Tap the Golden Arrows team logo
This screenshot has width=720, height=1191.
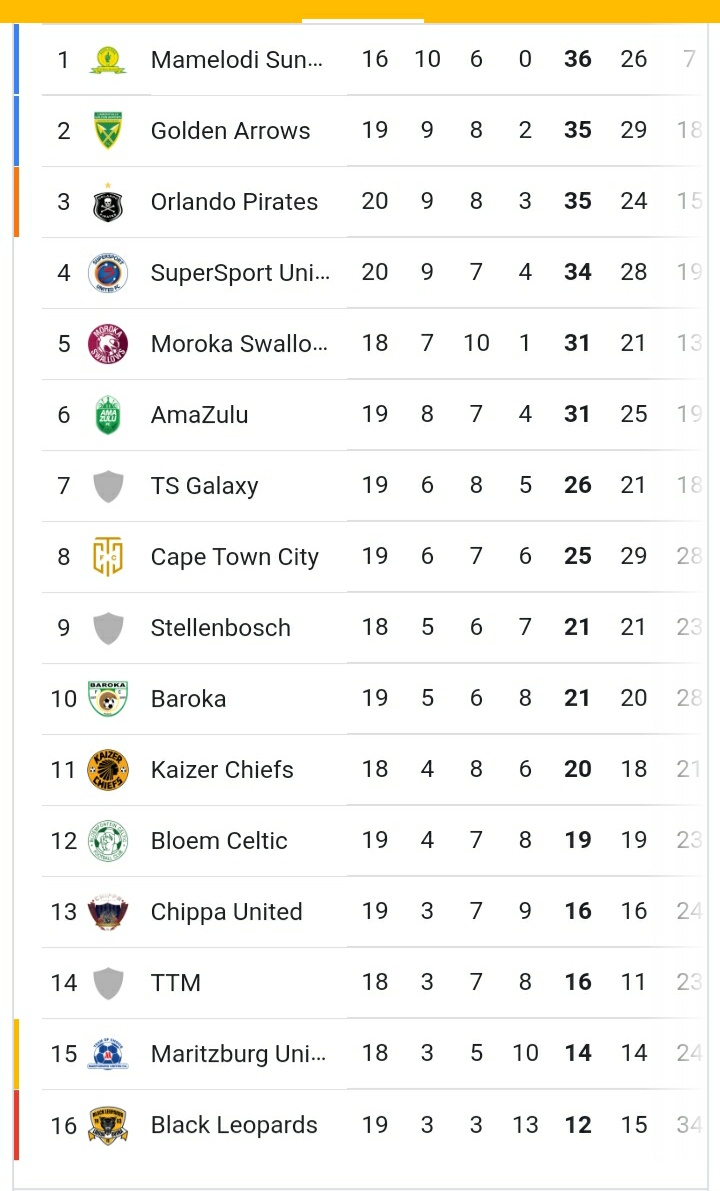[108, 131]
